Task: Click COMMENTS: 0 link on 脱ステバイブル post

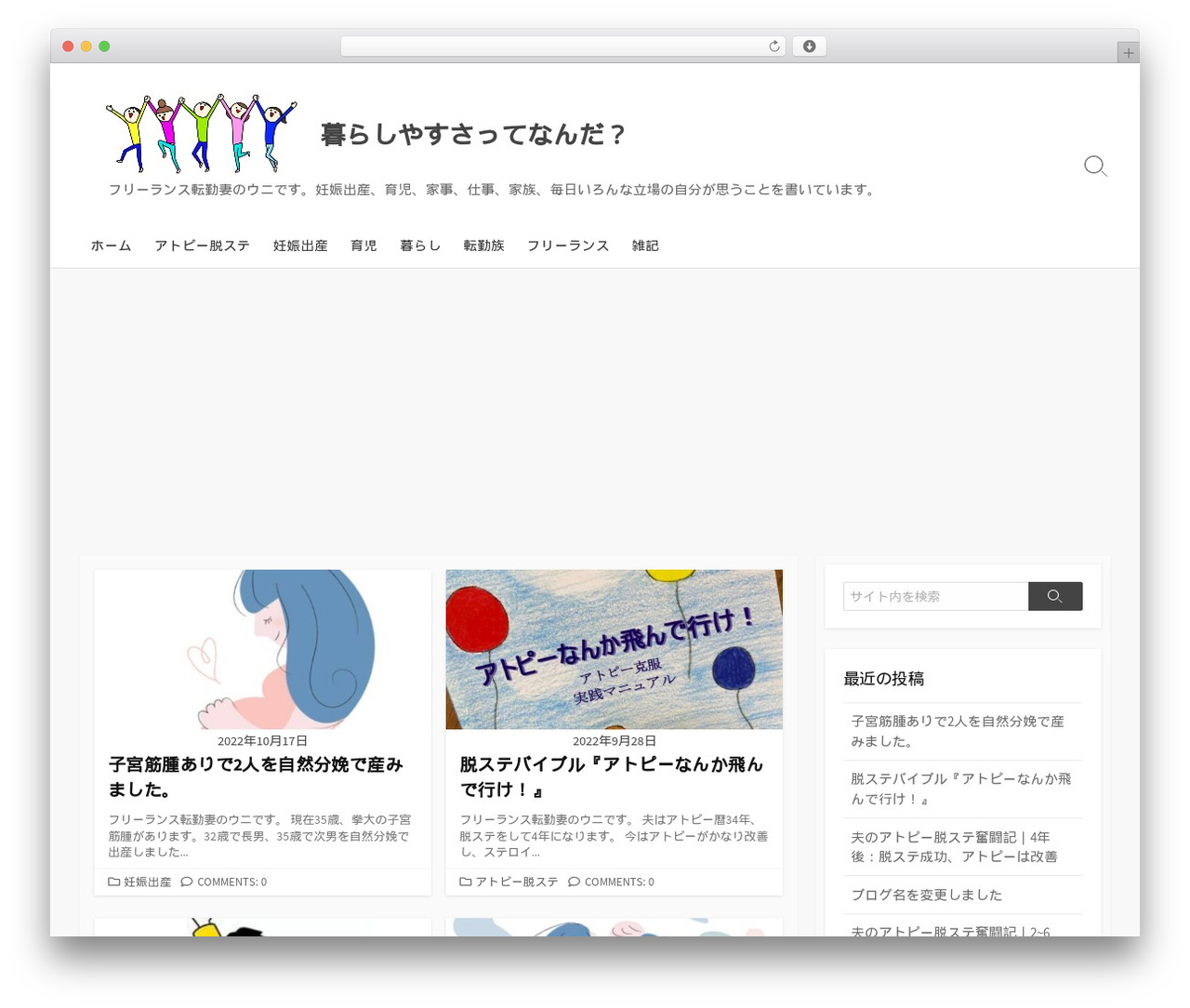Action: (619, 882)
